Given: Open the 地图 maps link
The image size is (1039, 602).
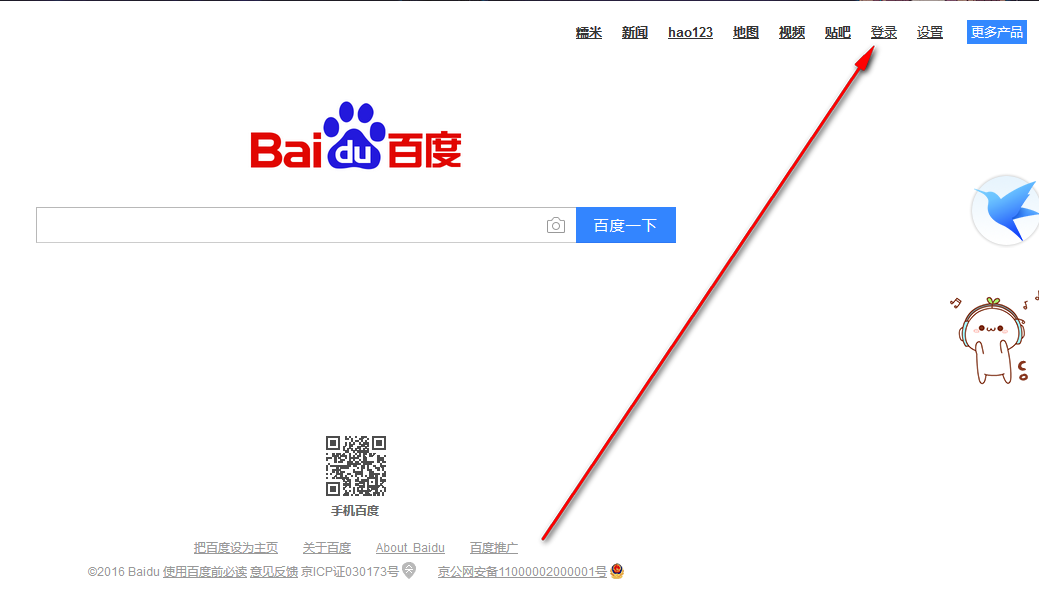Looking at the screenshot, I should click(745, 32).
